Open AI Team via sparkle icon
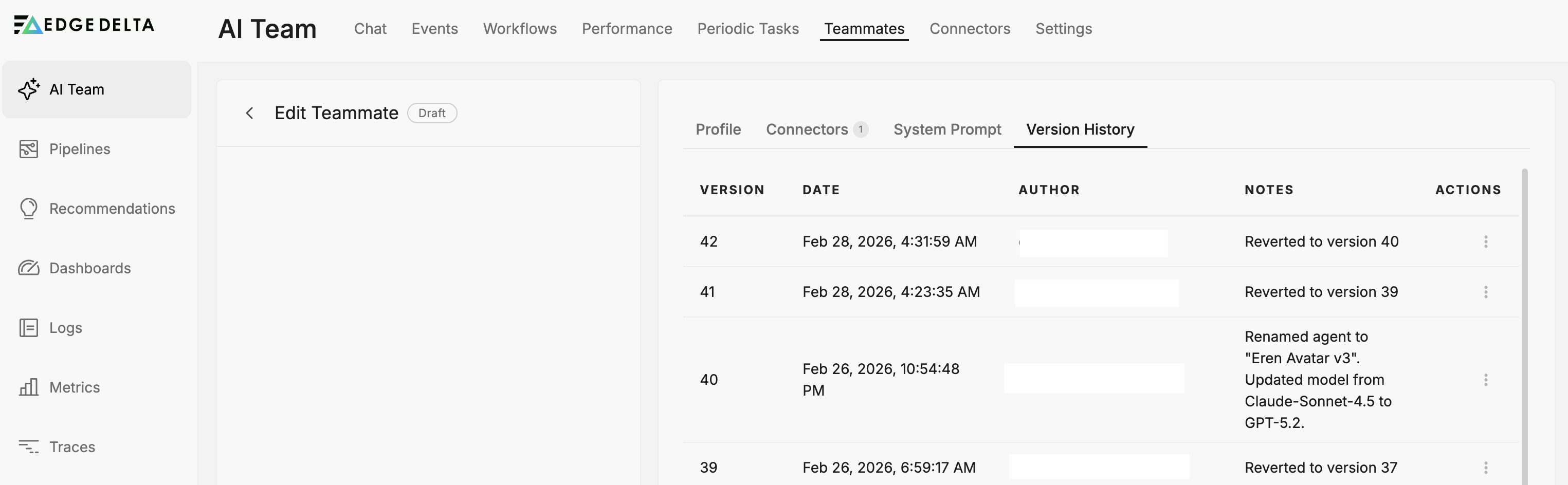This screenshot has height=485, width=1568. click(29, 89)
